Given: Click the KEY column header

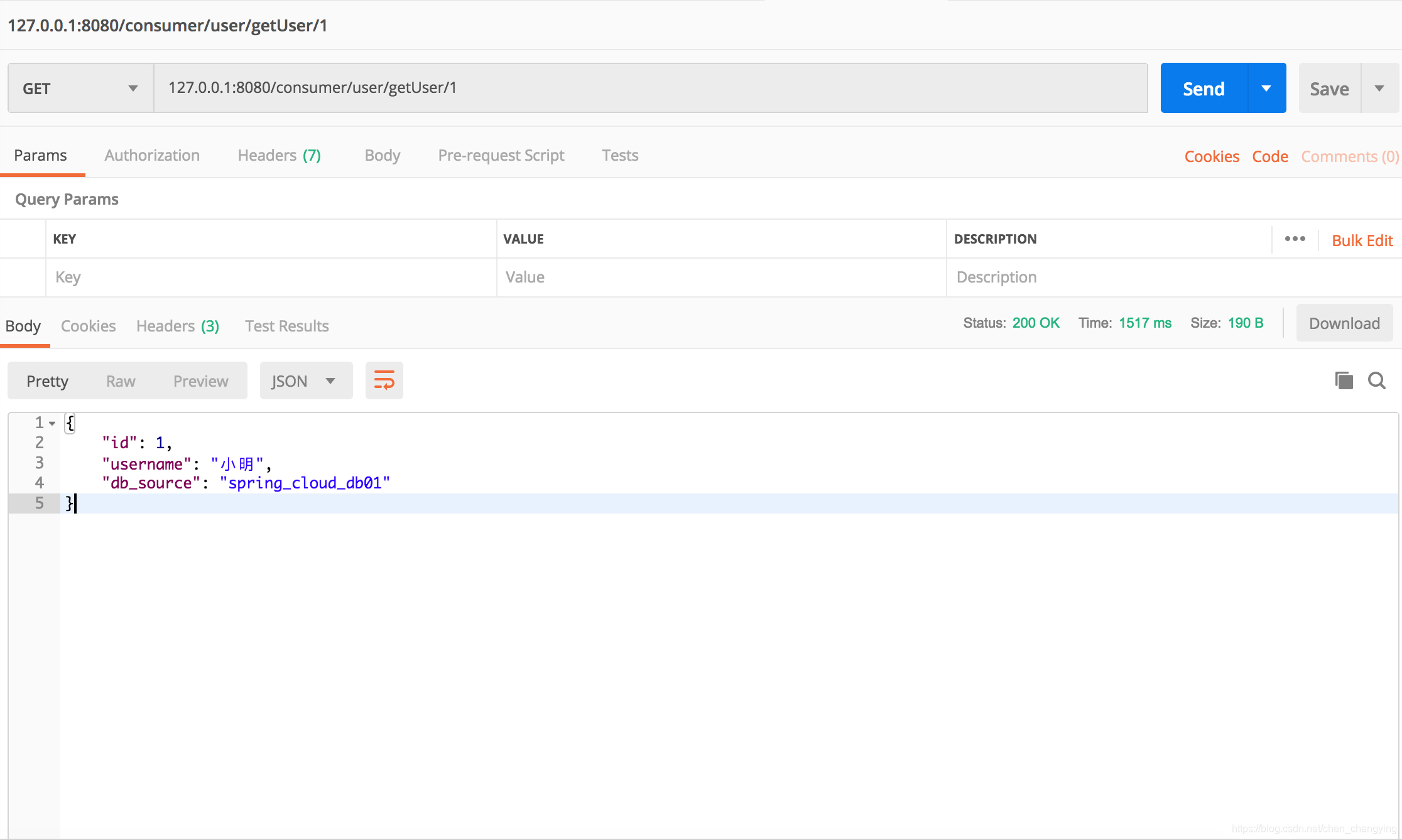Looking at the screenshot, I should point(65,239).
